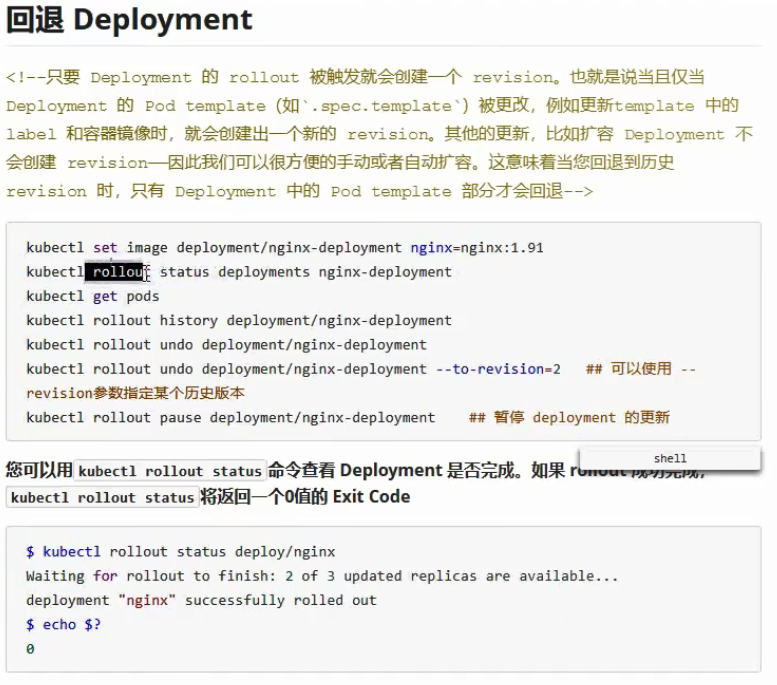Click the text '将返回一个0值的 Exit Code'
Viewport: 777px width, 685px height.
pos(305,497)
